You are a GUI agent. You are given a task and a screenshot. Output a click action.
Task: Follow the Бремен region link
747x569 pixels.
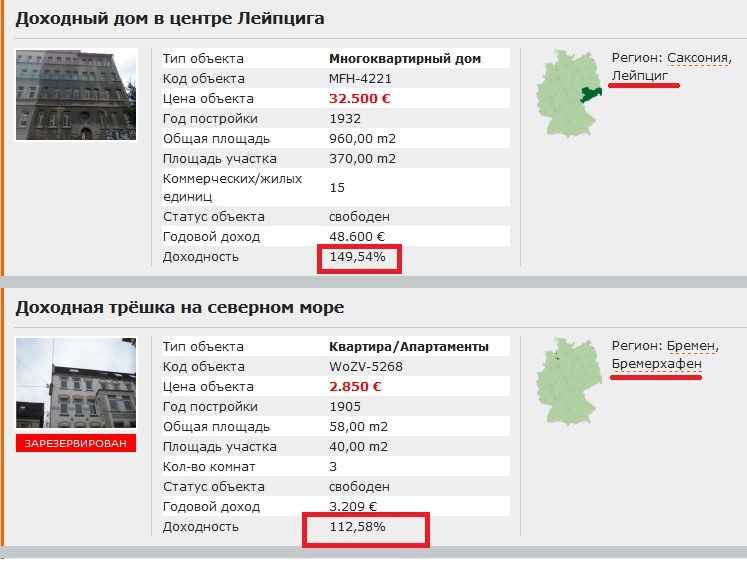click(691, 346)
